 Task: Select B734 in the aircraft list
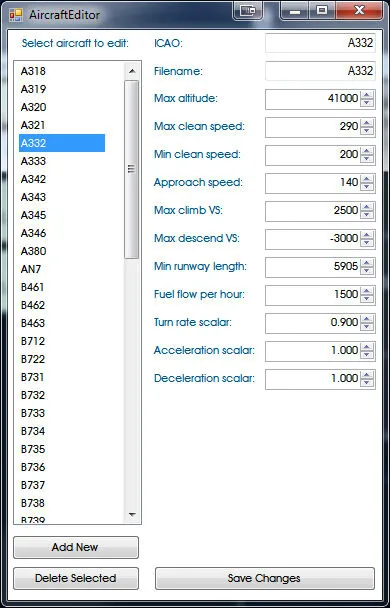point(62,431)
